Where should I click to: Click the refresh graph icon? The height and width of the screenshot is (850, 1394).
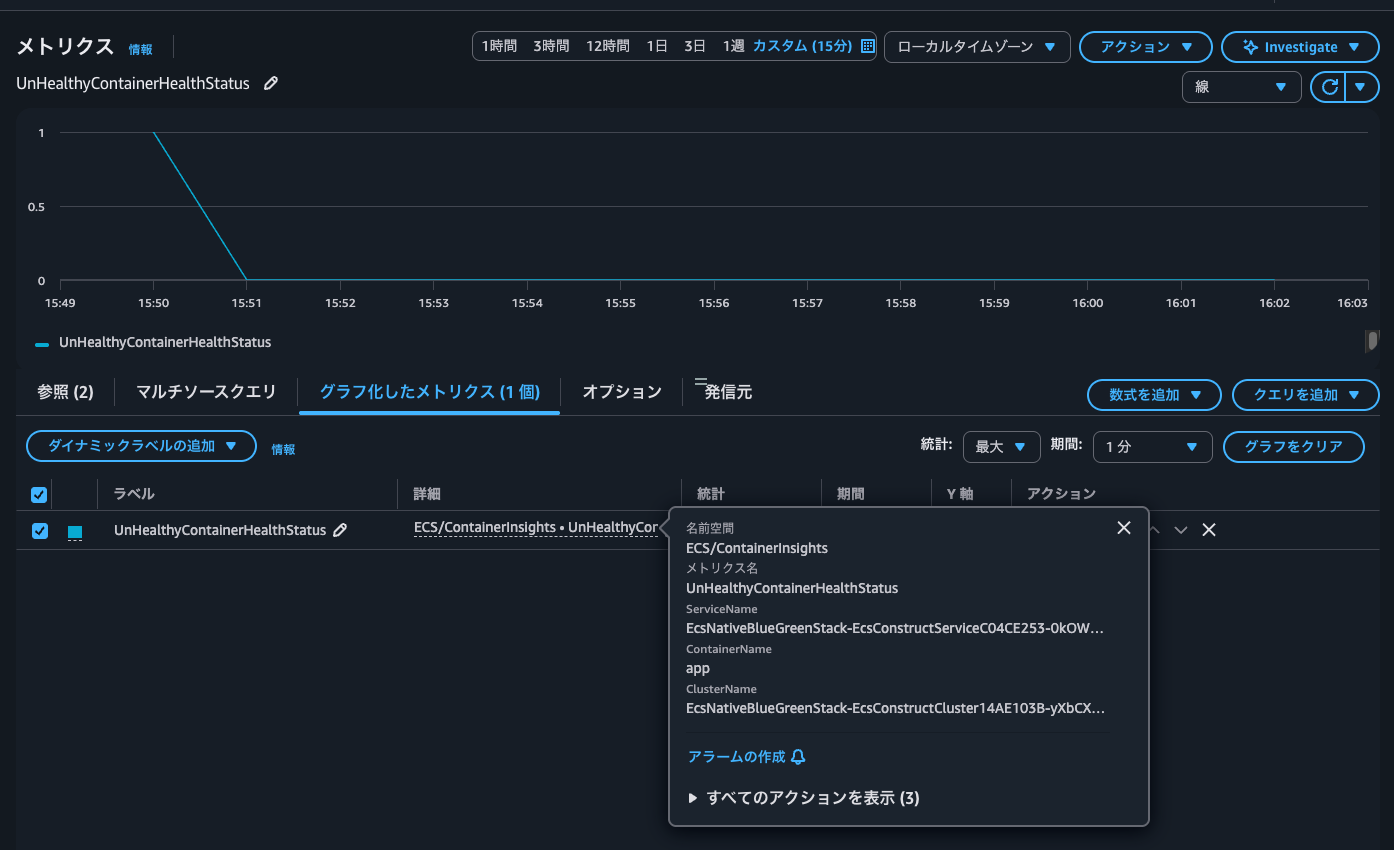1329,87
